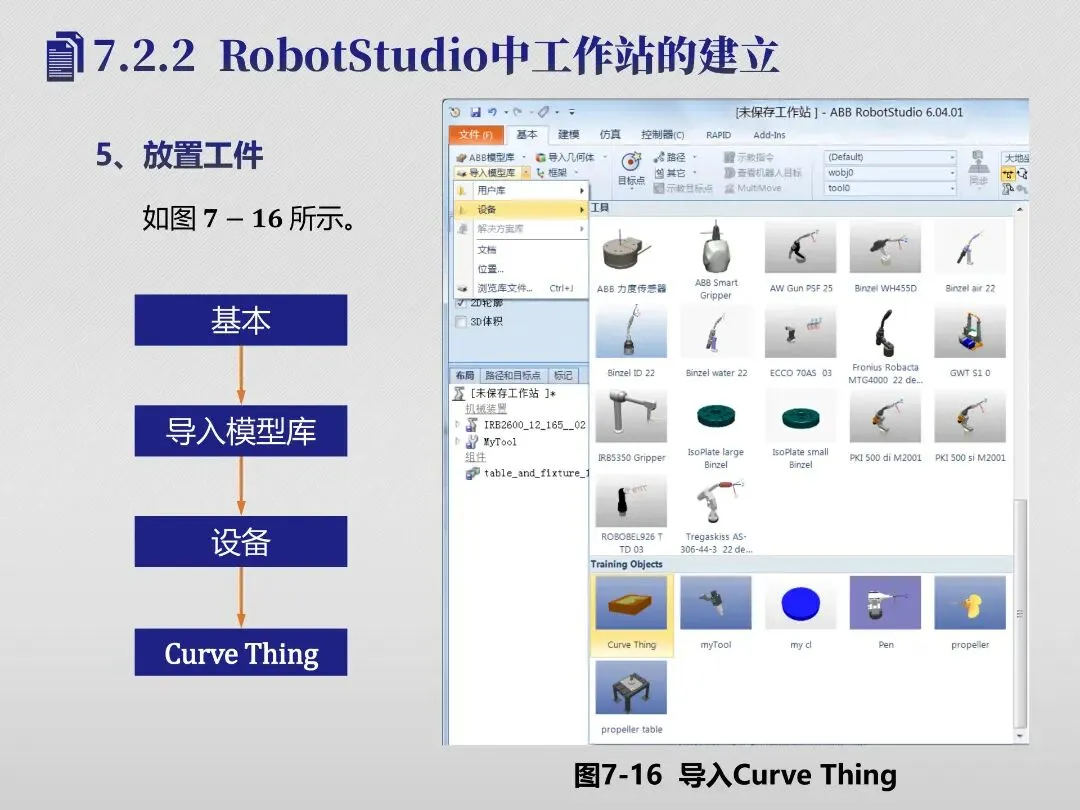Viewport: 1080px width, 810px height.
Task: Click the 同步 synchronize icon
Action: (x=978, y=163)
